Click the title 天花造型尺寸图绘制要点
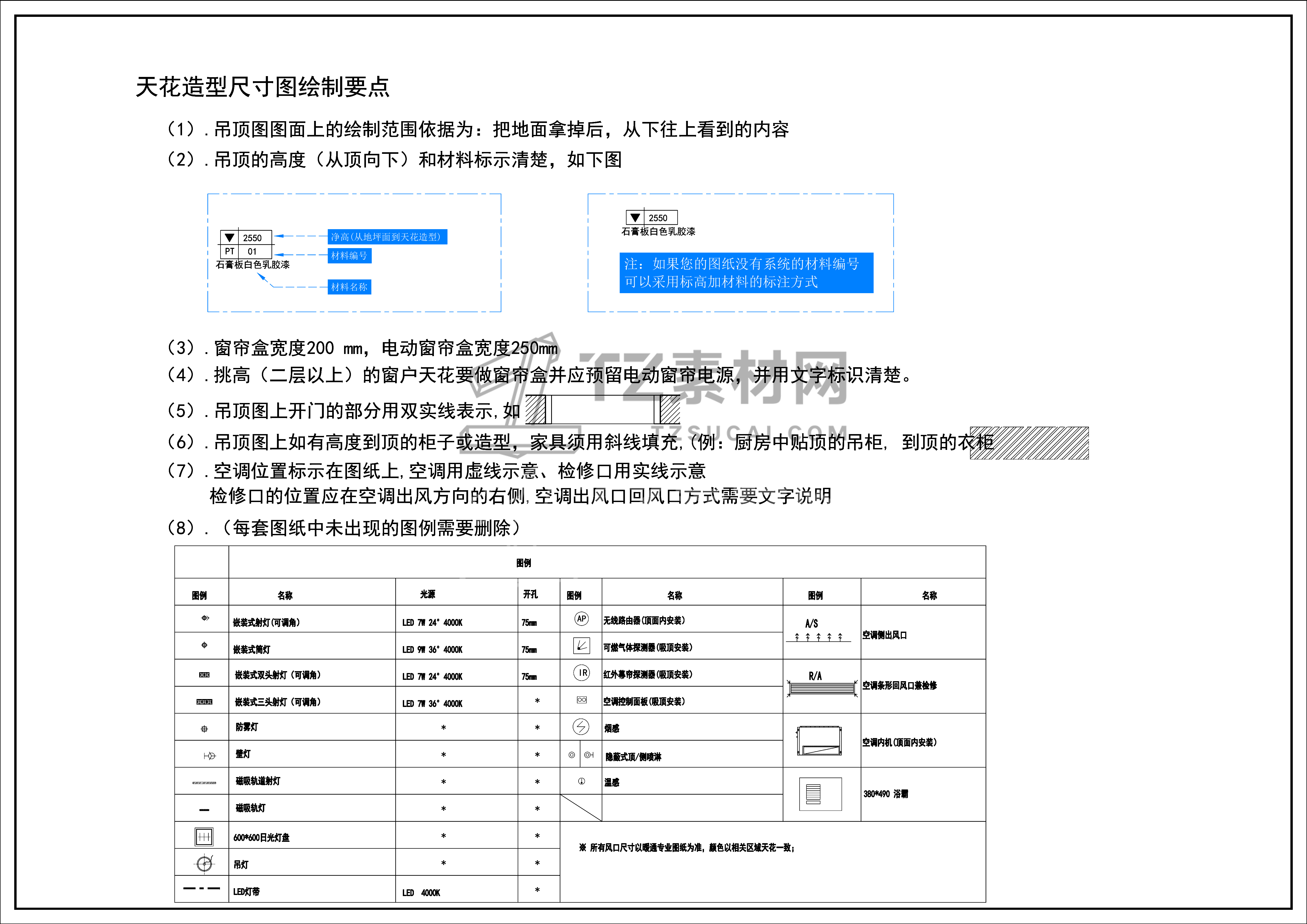The width and height of the screenshot is (1307, 924). (x=262, y=87)
